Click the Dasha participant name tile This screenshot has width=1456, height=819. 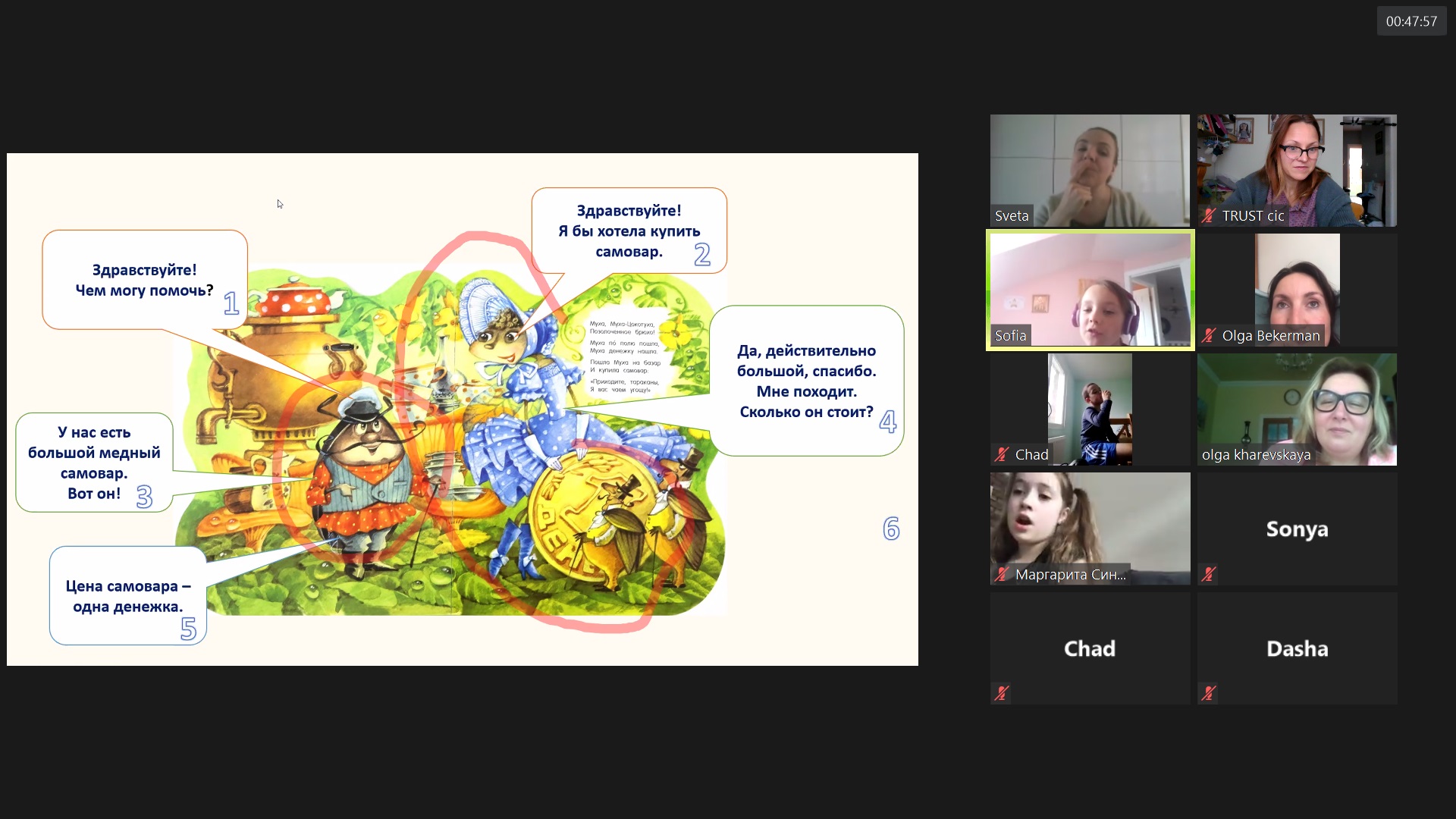click(1297, 648)
